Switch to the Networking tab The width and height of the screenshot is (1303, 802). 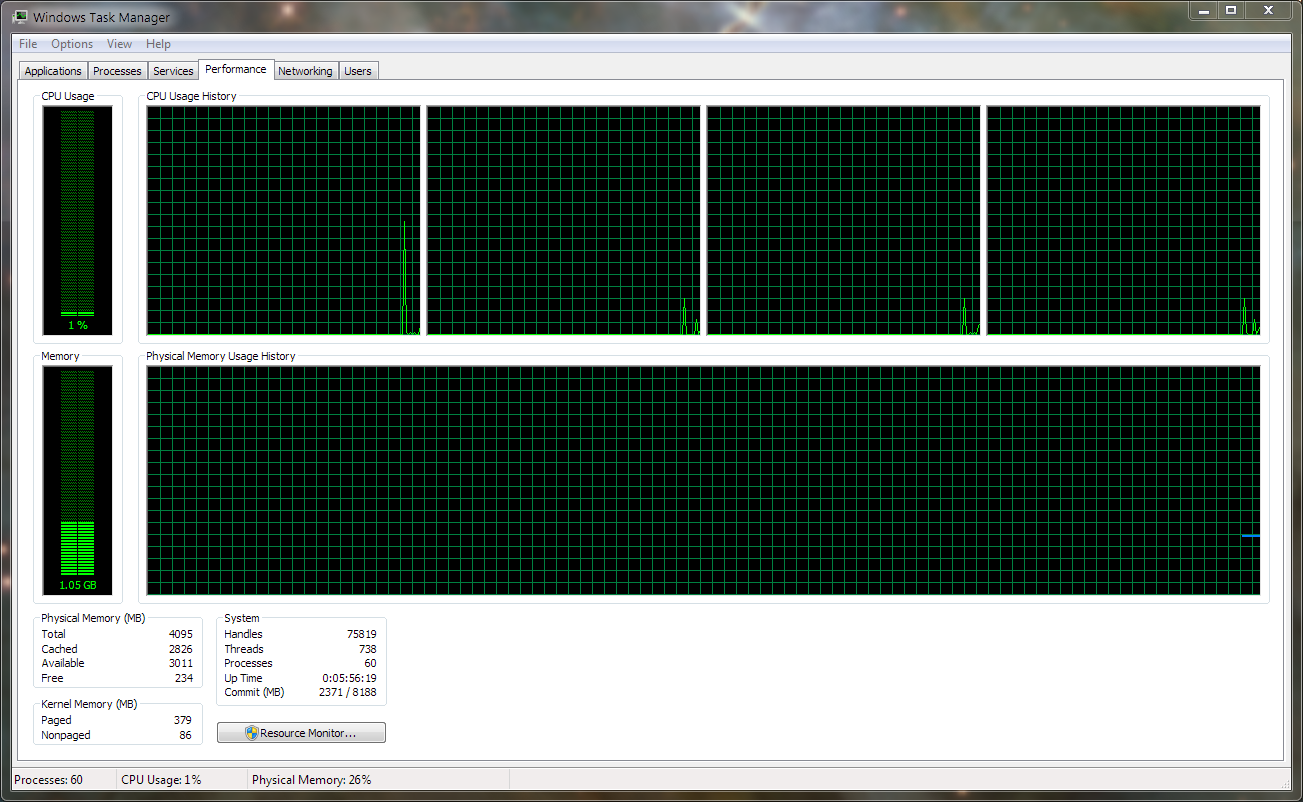pos(305,71)
